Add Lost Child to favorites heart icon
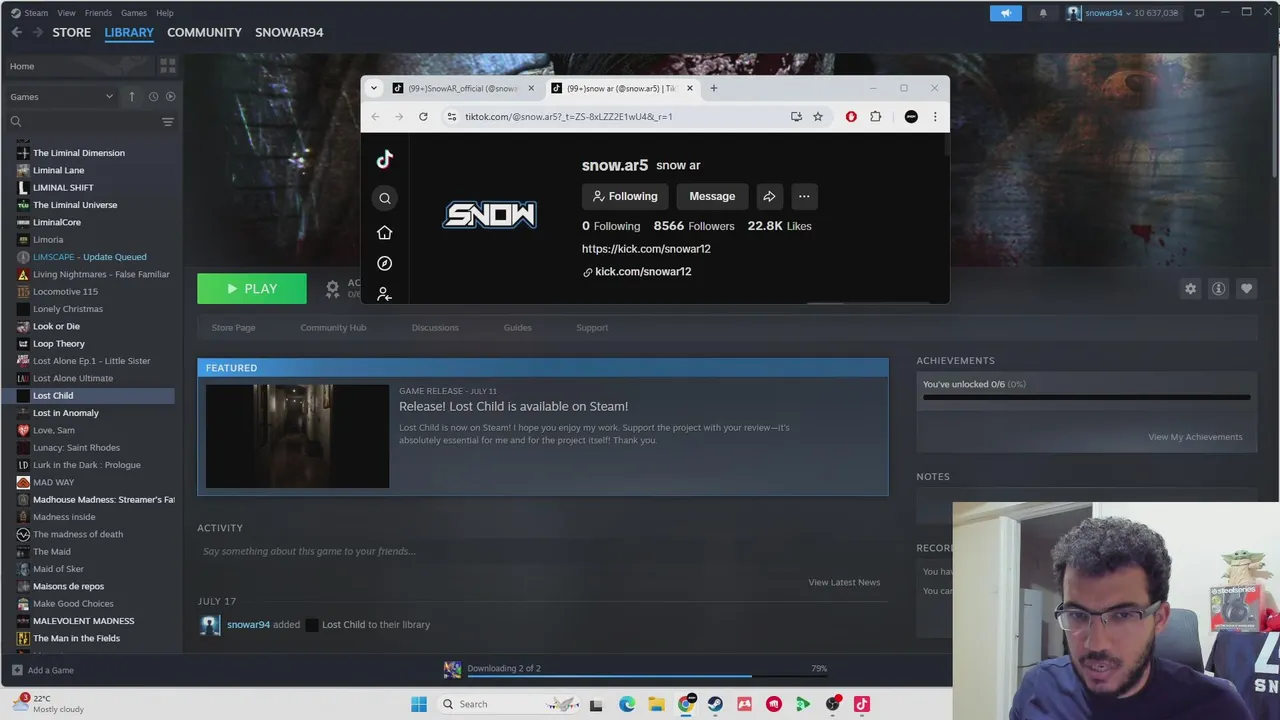This screenshot has width=1280, height=720. (1246, 288)
